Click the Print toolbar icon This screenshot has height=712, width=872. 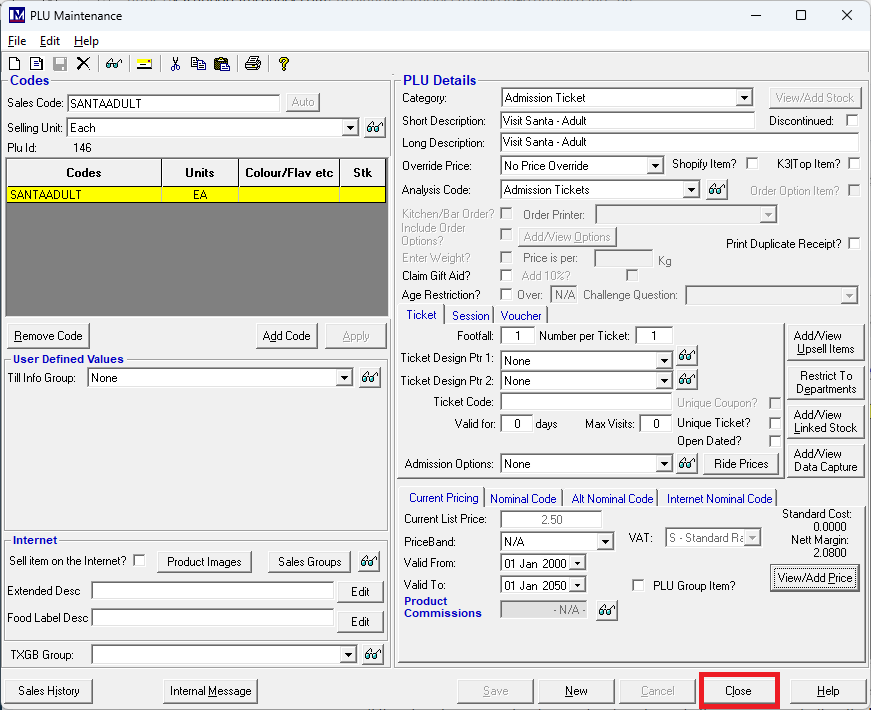[x=253, y=64]
